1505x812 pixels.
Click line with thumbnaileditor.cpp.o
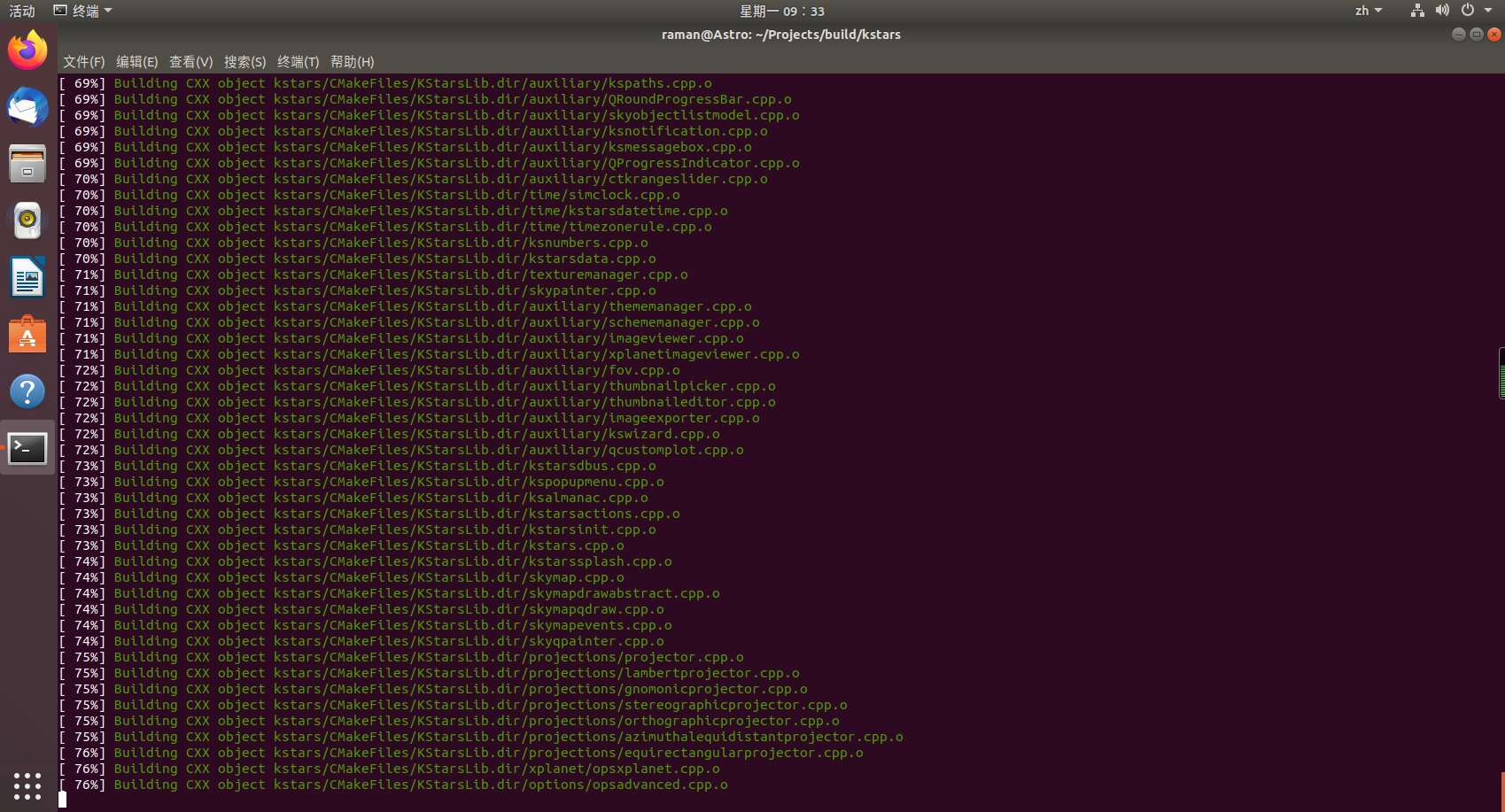417,402
